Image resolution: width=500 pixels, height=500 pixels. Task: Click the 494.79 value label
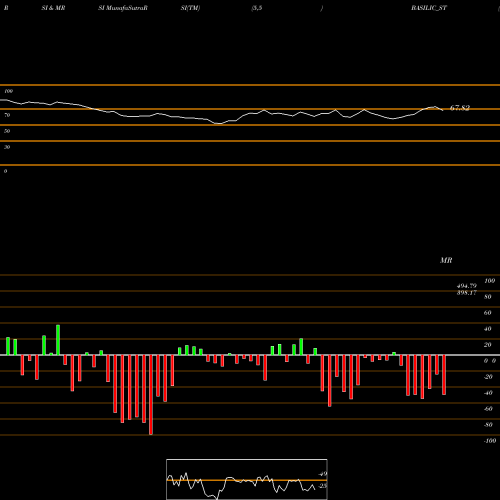click(467, 286)
